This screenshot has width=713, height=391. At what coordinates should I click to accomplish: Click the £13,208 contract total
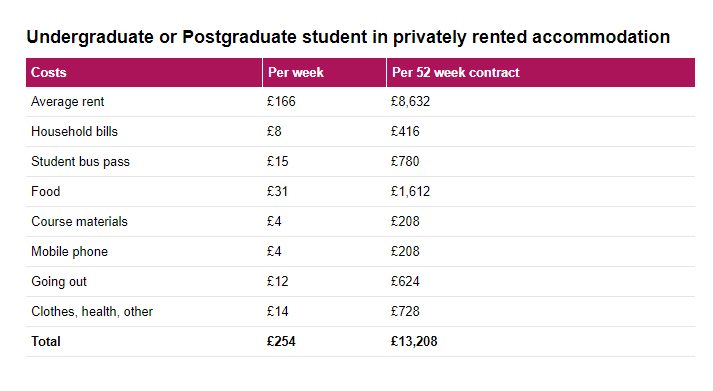pos(414,341)
